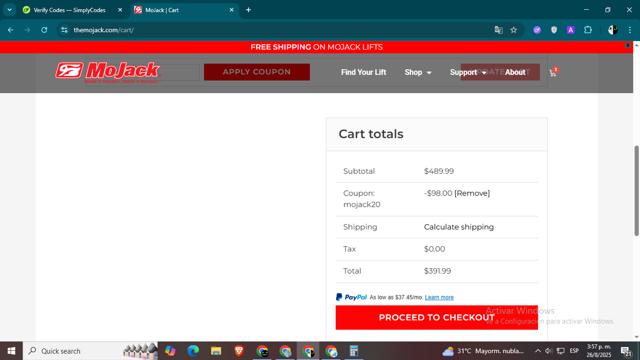
Task: Open the Windows Start menu
Action: point(11,351)
